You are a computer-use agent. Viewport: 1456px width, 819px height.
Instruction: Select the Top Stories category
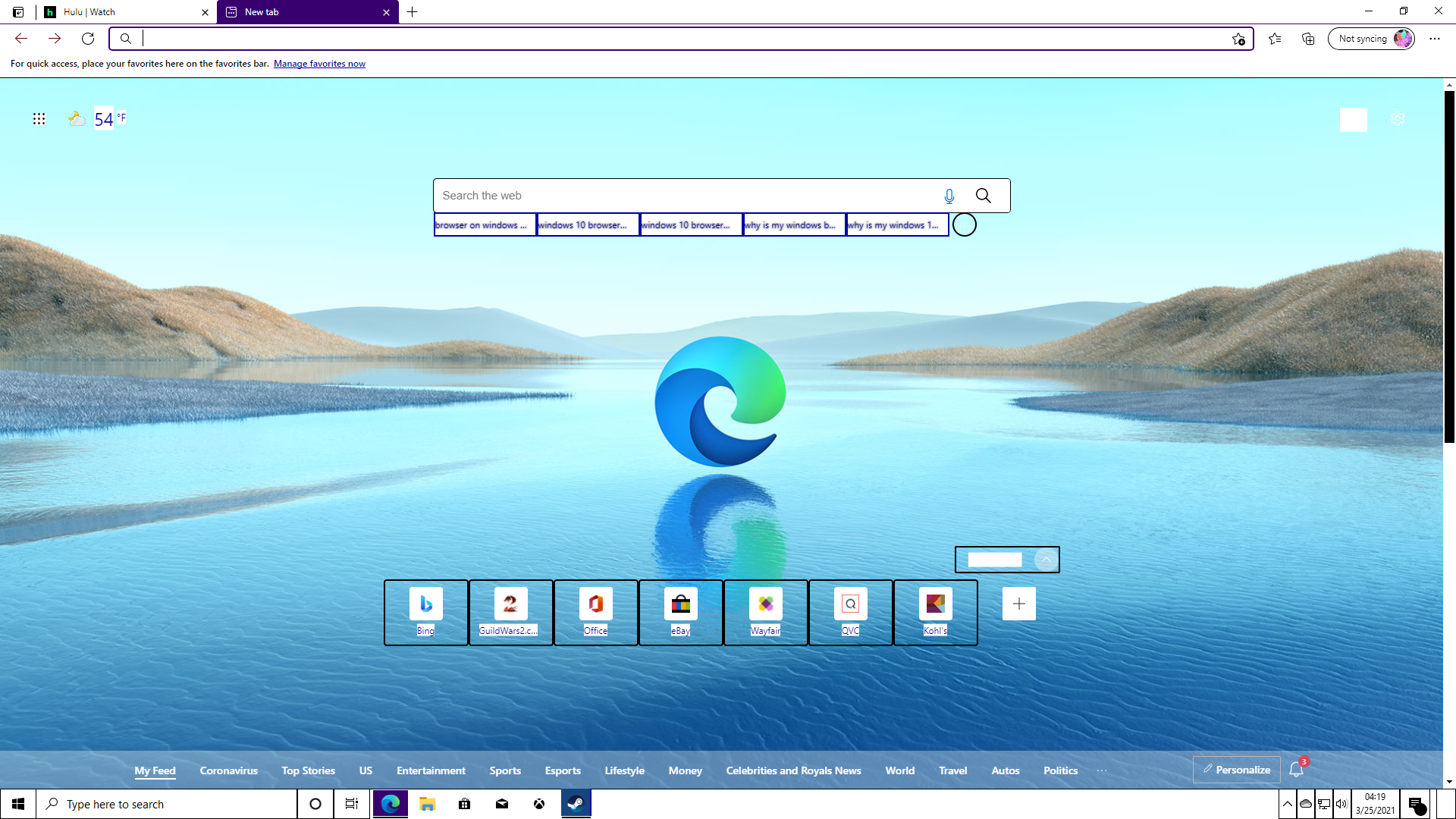coord(309,770)
